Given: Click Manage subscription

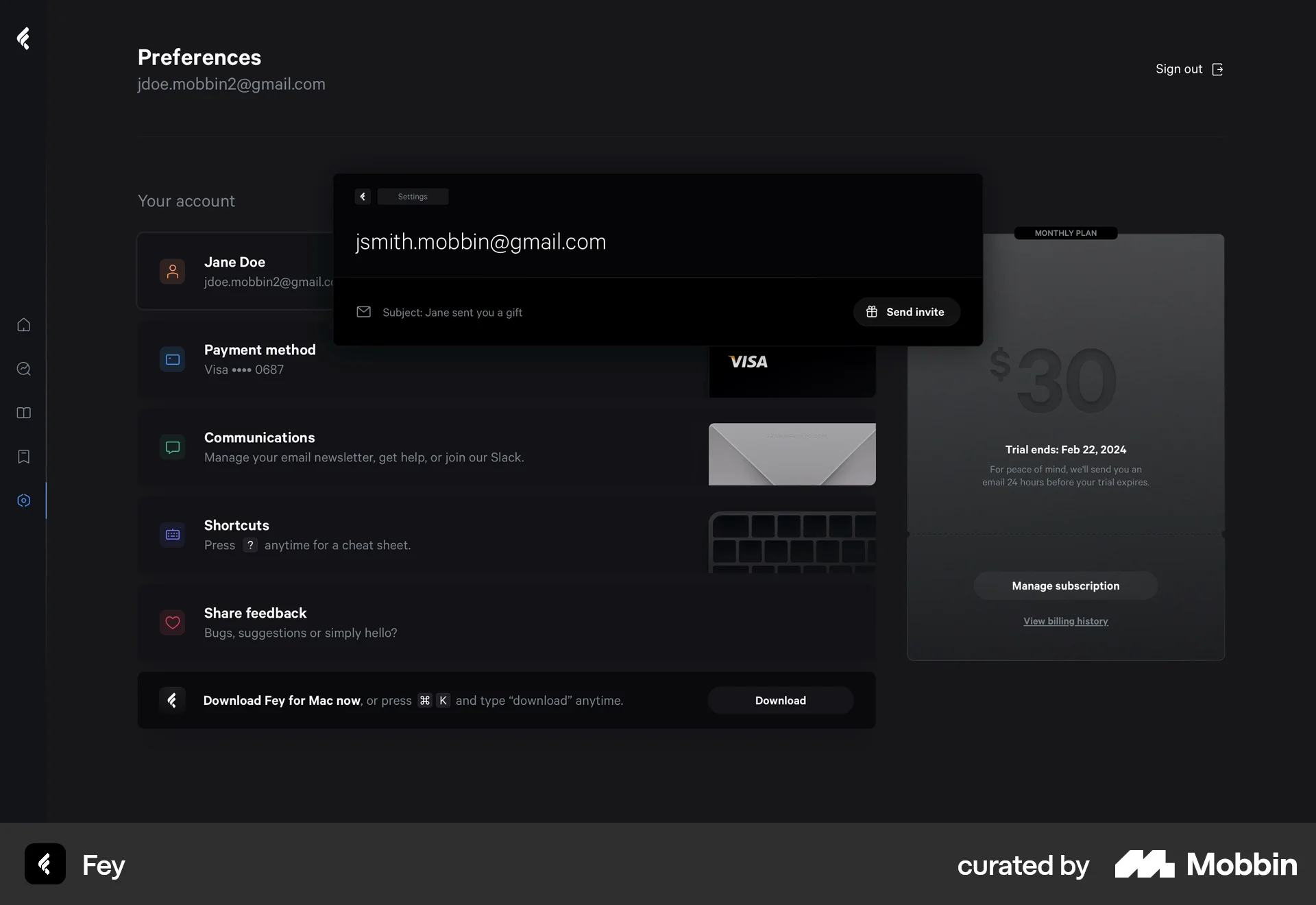Looking at the screenshot, I should (1065, 585).
